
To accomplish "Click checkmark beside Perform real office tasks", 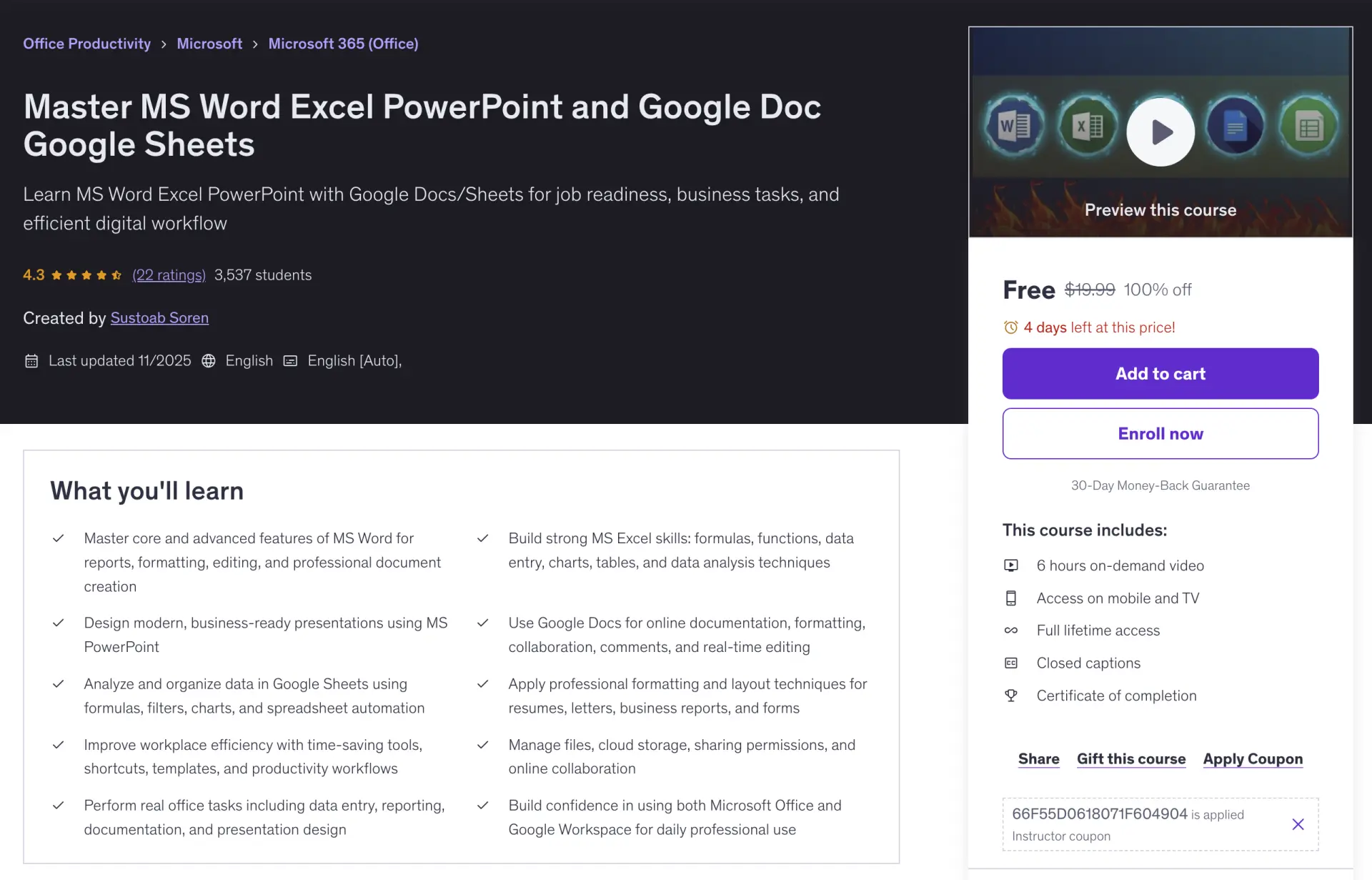I will (59, 806).
